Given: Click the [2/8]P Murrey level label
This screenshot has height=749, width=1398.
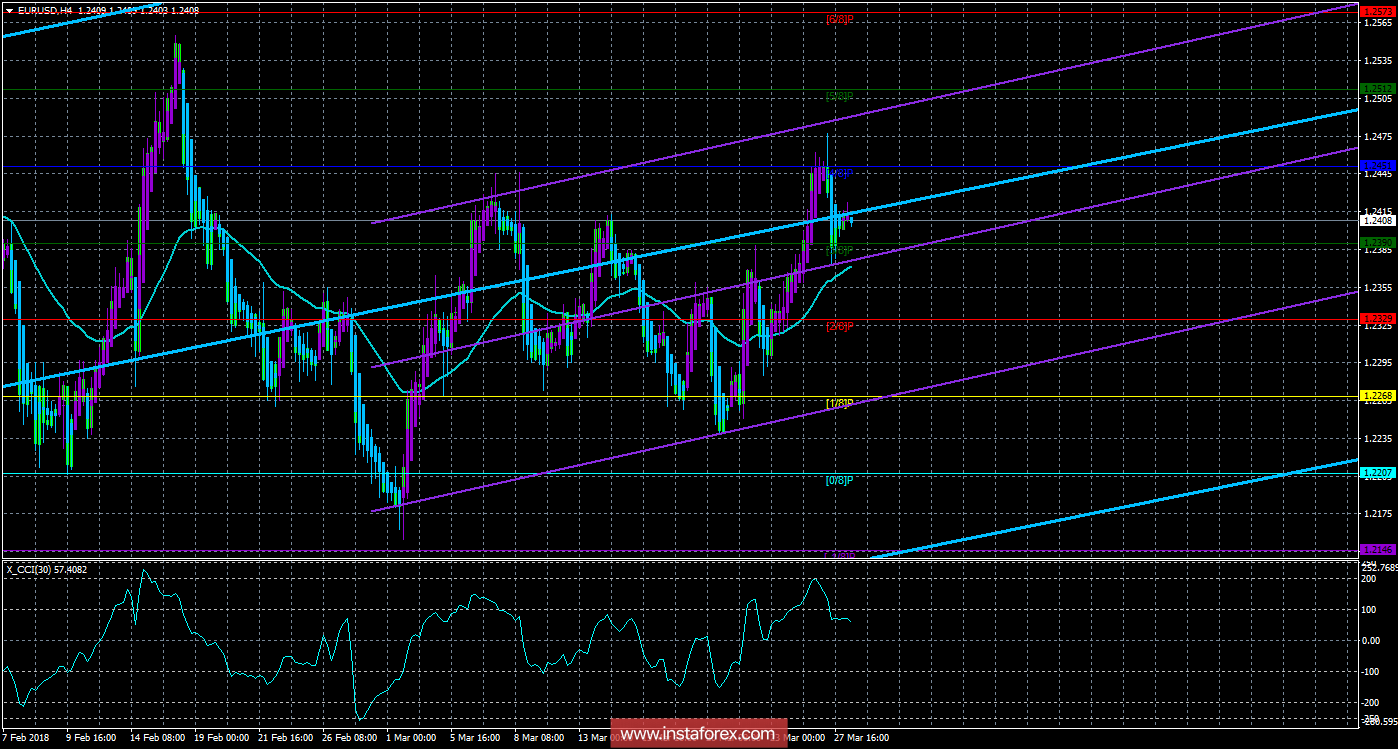Looking at the screenshot, I should click(839, 326).
